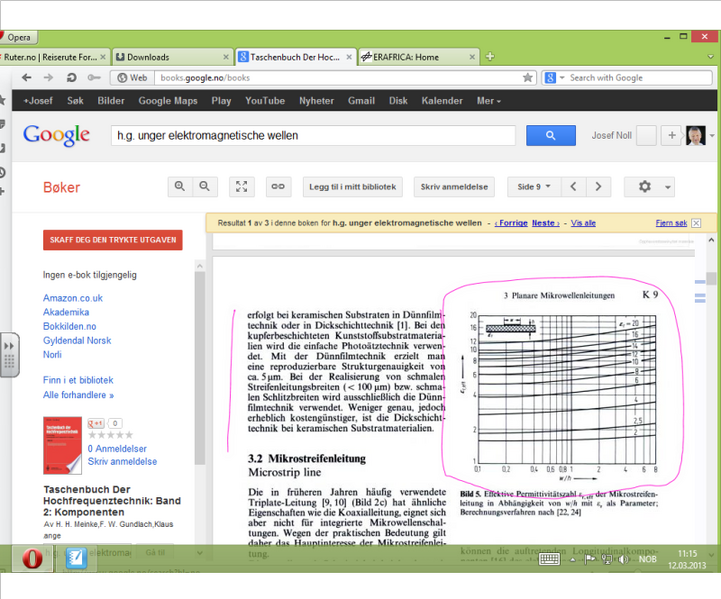This screenshot has width=721, height=599.
Task: Reload the current page
Action: [x=71, y=78]
